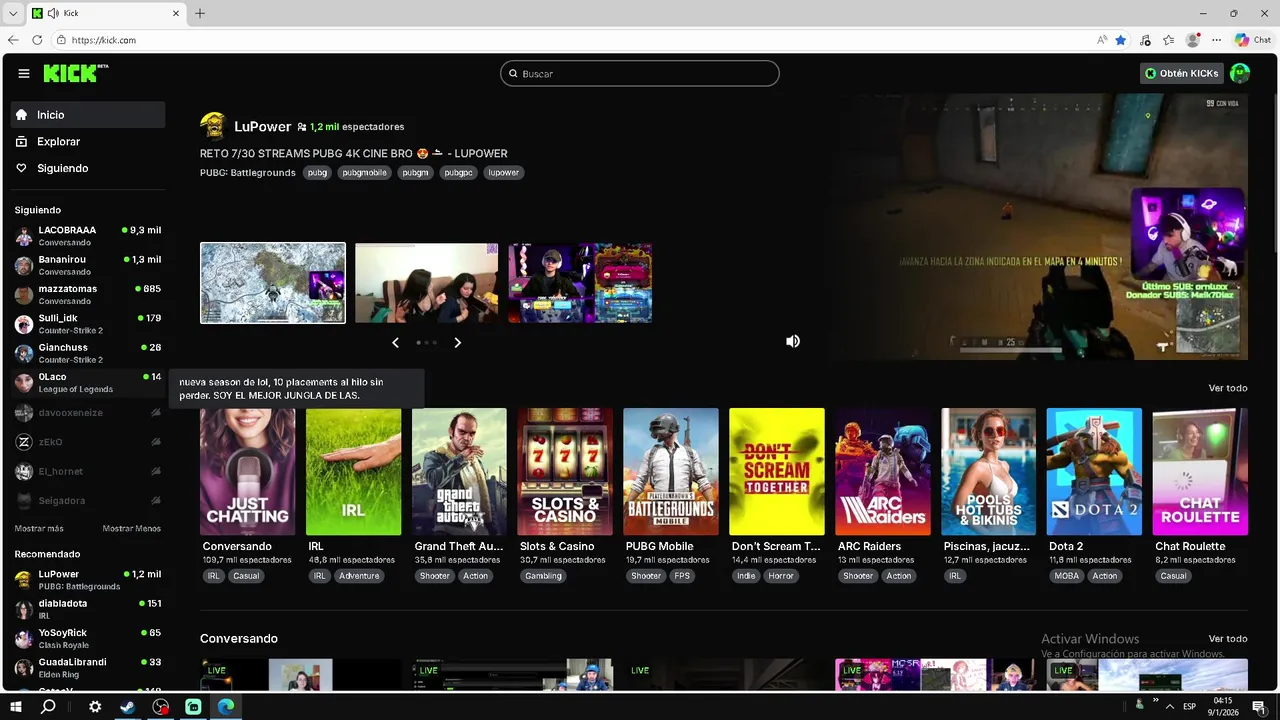Open Windows Start menu

coord(16,707)
